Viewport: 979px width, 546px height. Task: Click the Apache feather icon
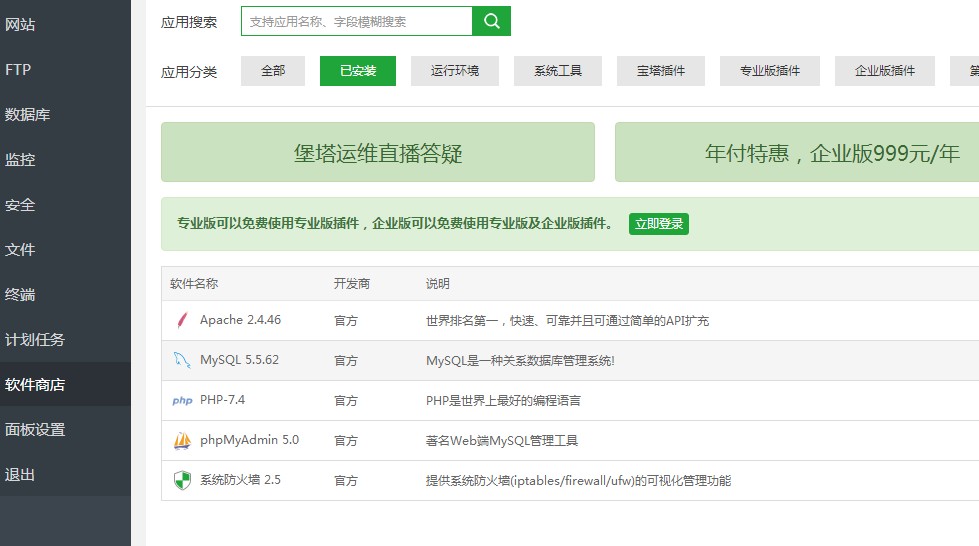(x=182, y=320)
